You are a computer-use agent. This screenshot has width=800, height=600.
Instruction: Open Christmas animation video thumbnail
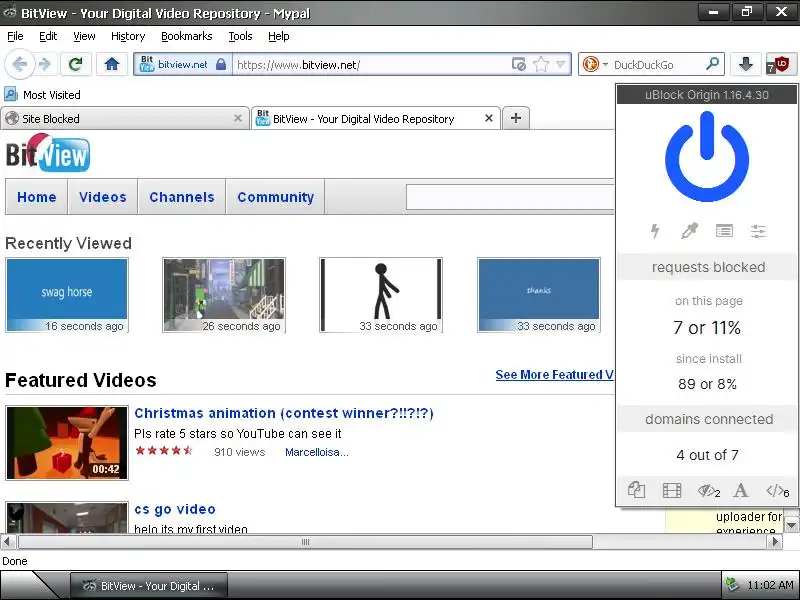pos(67,443)
